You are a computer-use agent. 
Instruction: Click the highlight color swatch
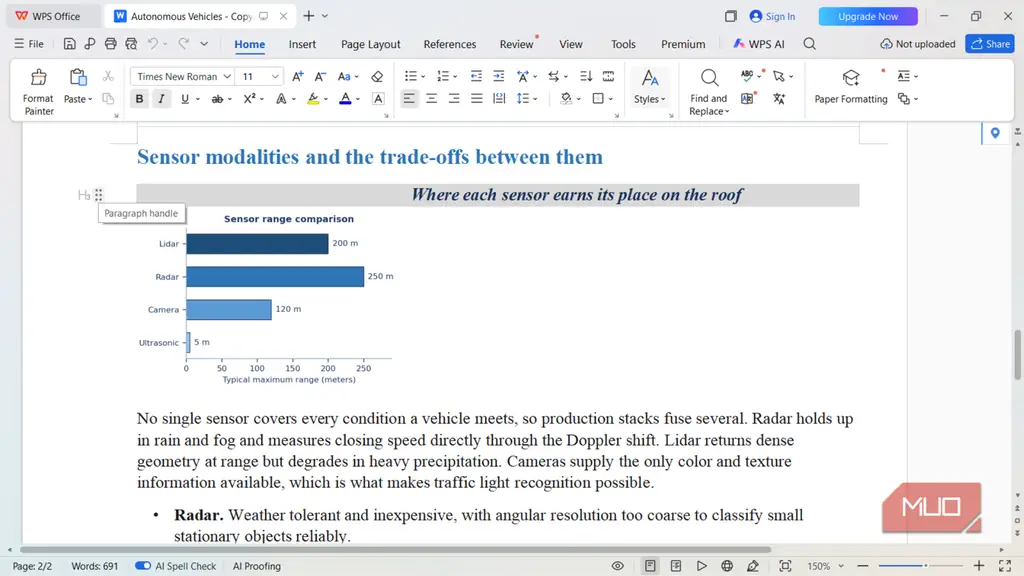click(313, 99)
